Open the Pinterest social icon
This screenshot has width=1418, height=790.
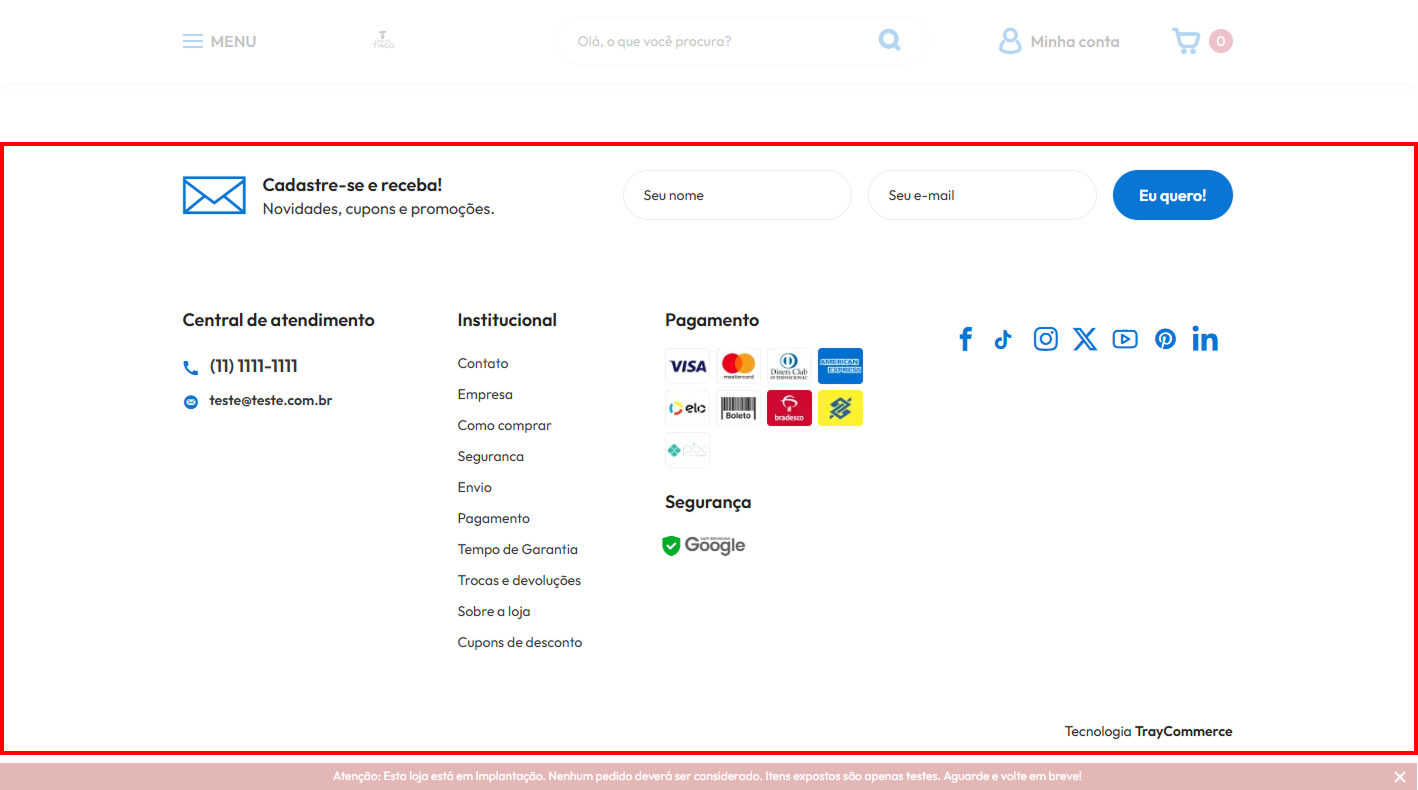(x=1165, y=339)
